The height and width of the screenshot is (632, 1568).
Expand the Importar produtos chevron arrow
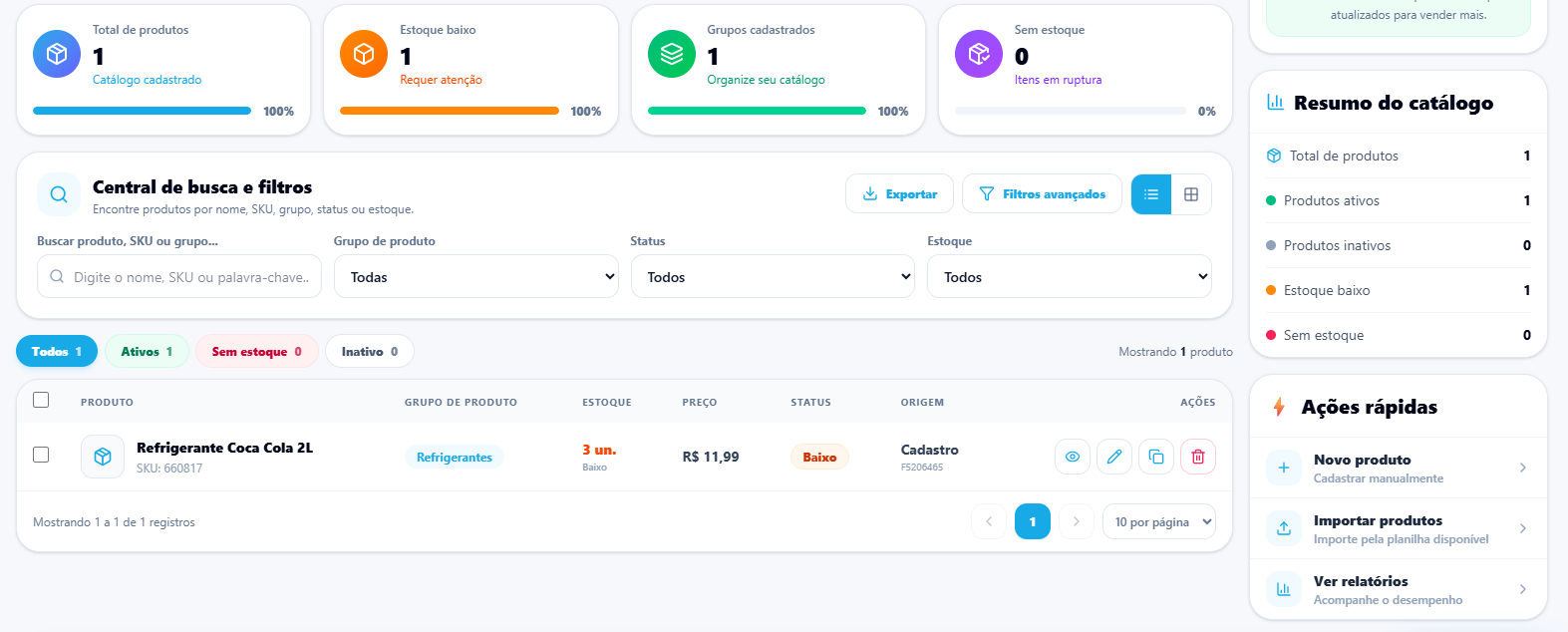1523,528
